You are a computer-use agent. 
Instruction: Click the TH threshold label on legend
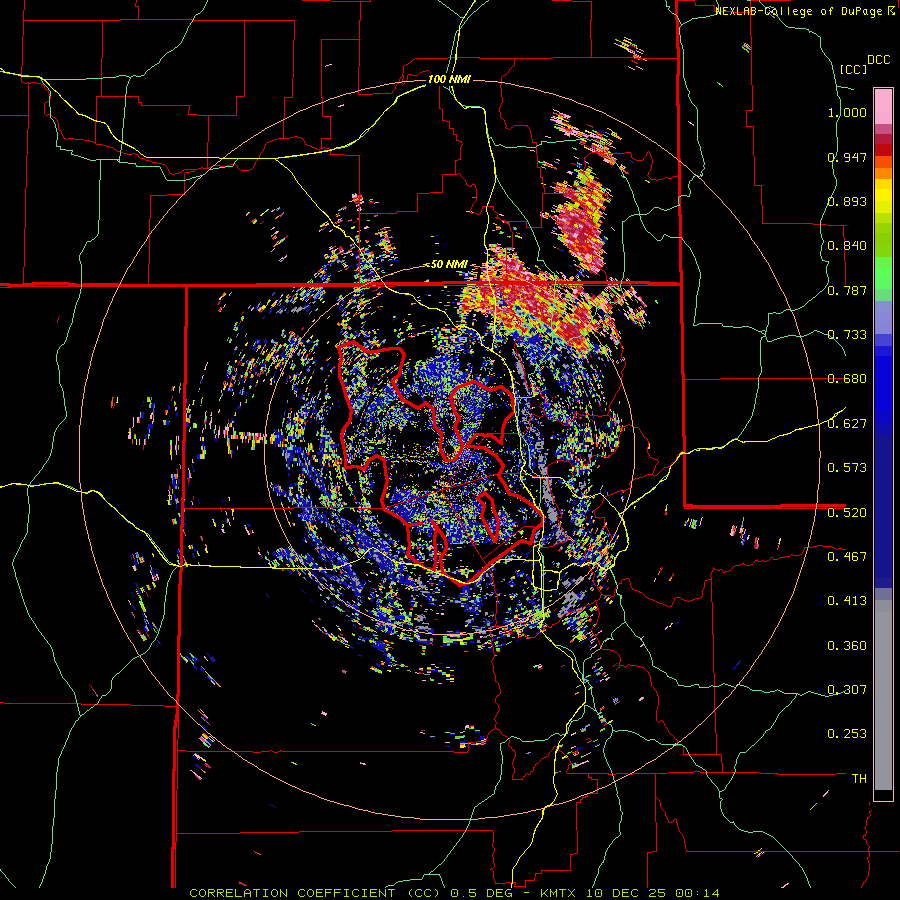(x=859, y=779)
